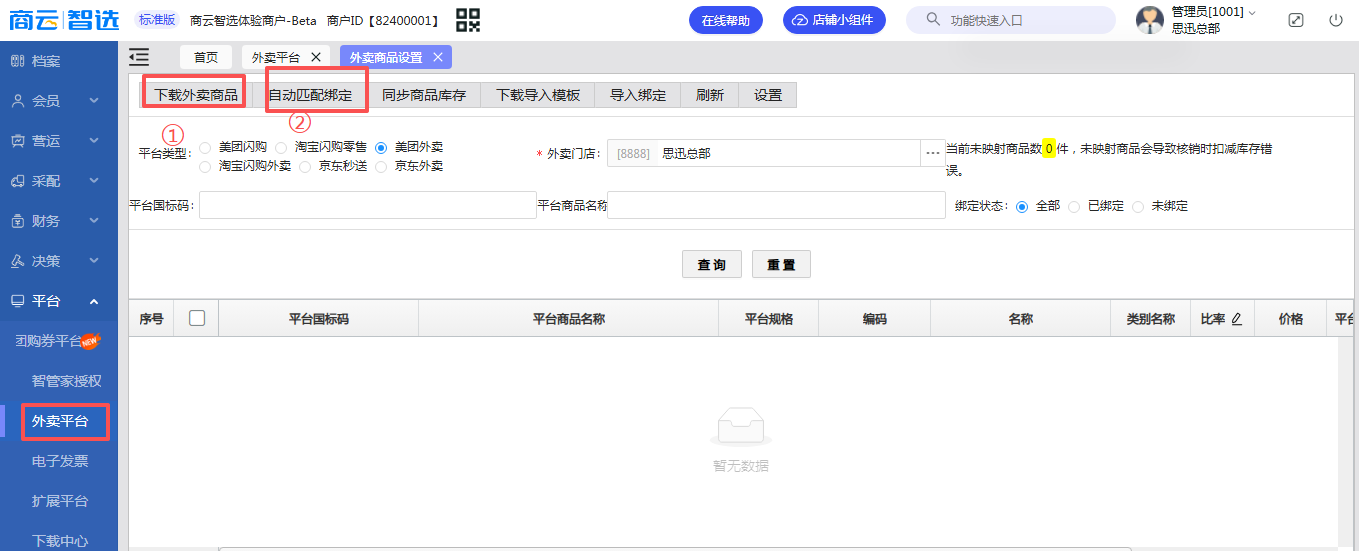Close the 外卖商品设置 tab

coord(438,57)
